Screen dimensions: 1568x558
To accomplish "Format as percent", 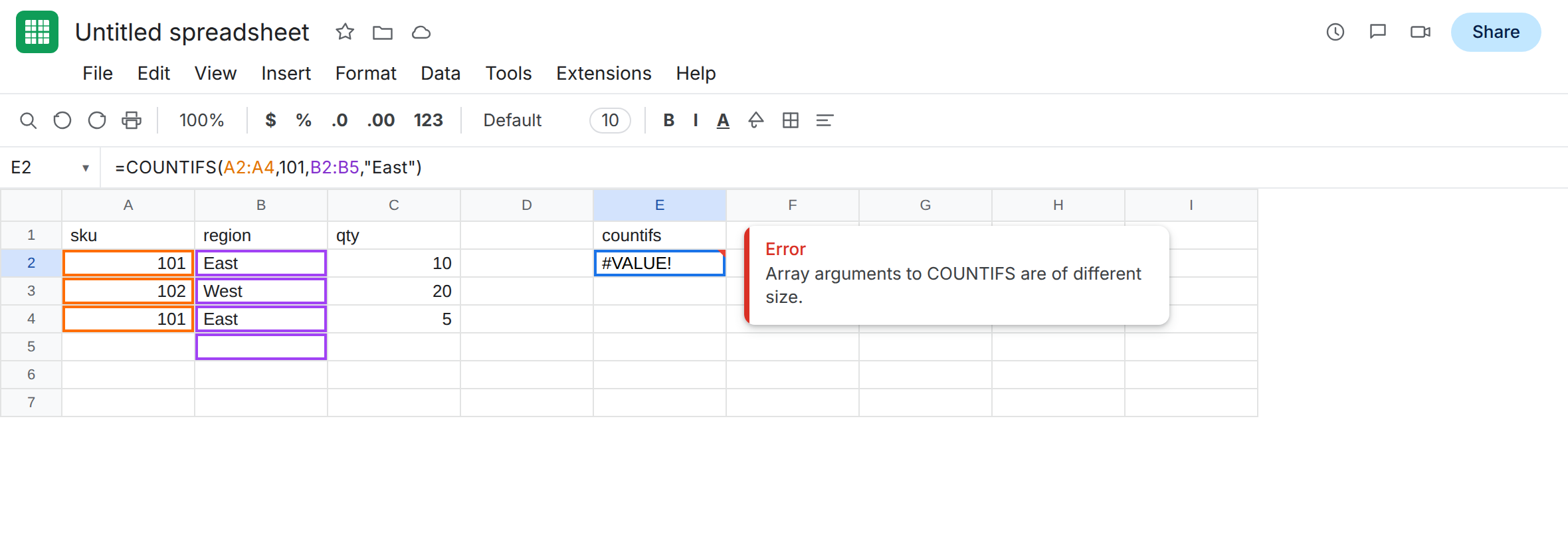I will tap(304, 120).
